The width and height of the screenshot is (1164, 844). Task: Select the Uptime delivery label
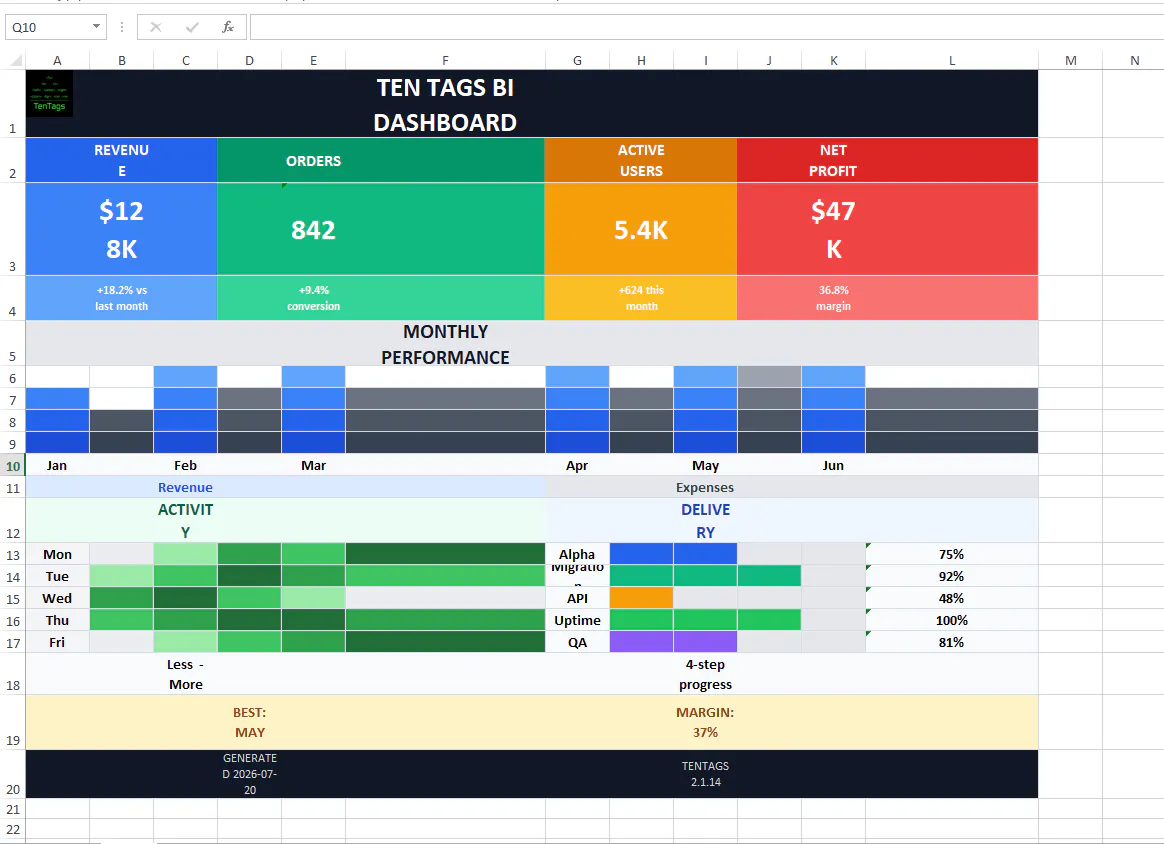[x=577, y=620]
